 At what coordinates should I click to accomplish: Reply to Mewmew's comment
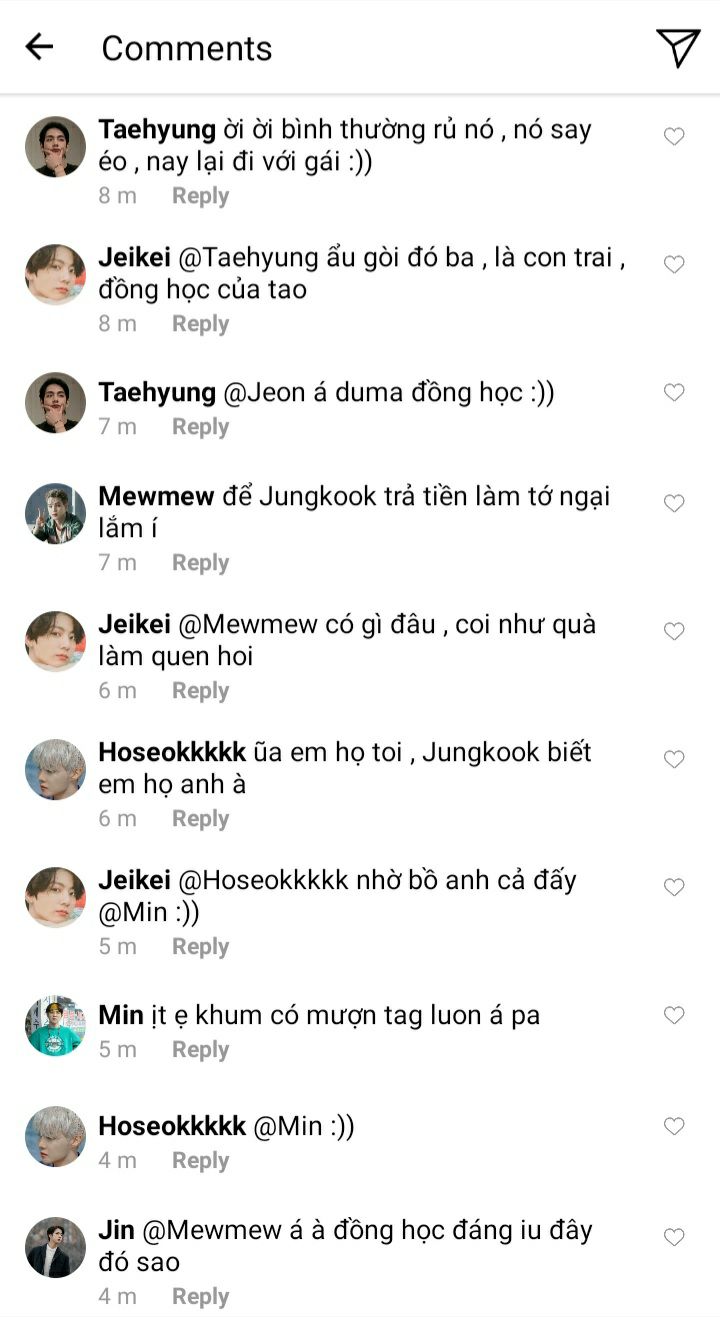pyautogui.click(x=200, y=563)
